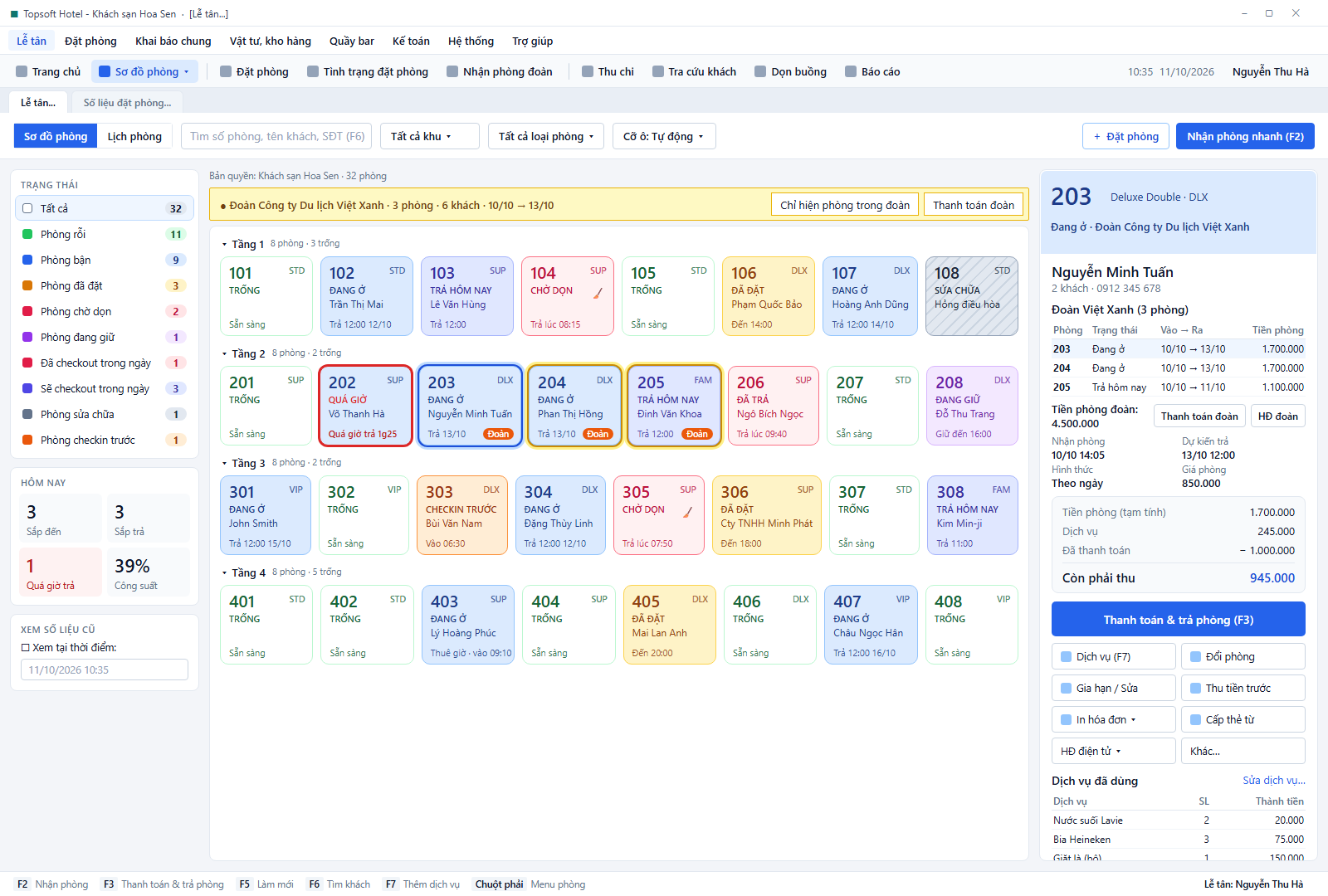Click the Đổi phòng icon button
The width and height of the screenshot is (1328, 896).
click(1196, 656)
